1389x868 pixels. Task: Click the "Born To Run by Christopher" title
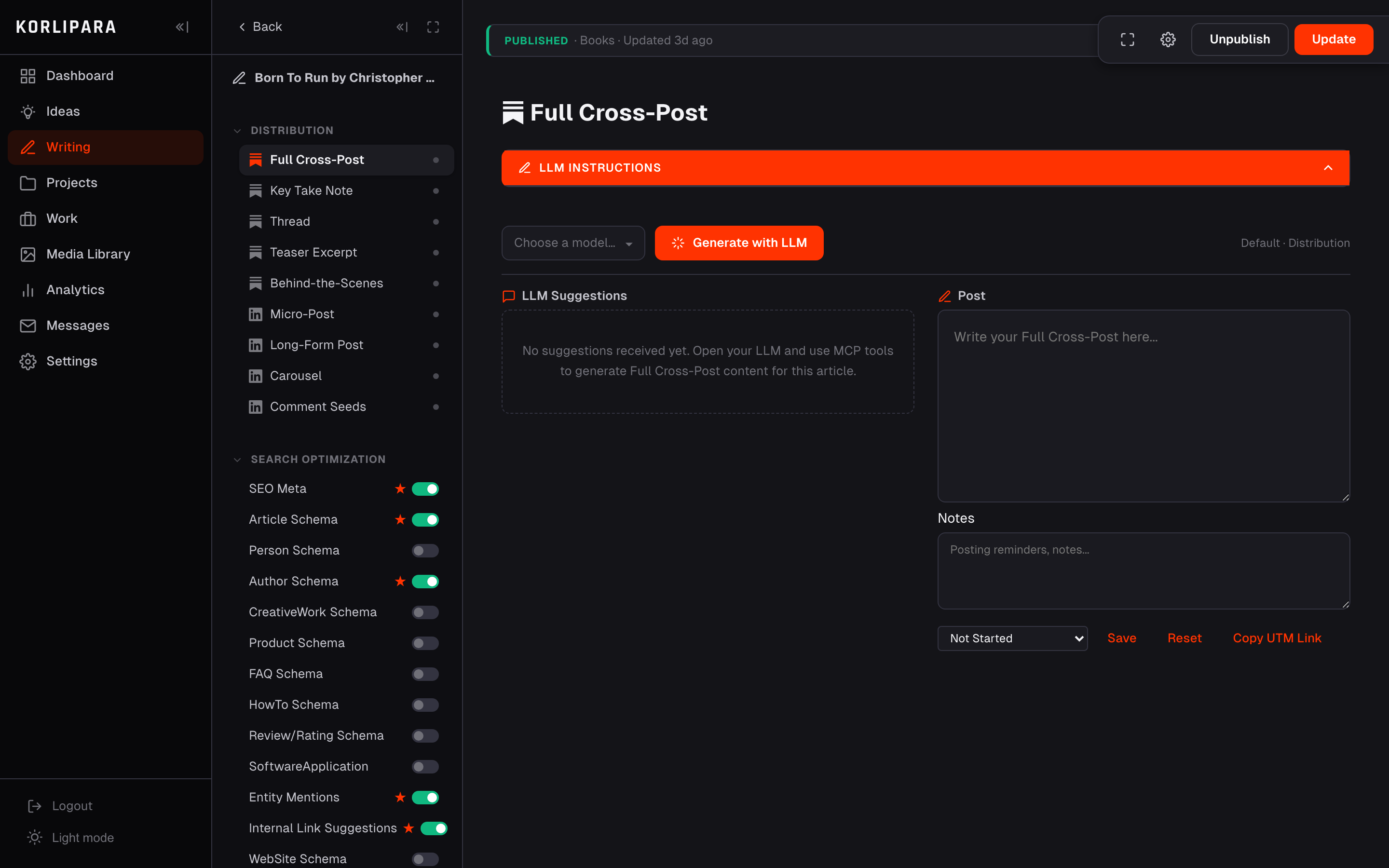pos(344,78)
